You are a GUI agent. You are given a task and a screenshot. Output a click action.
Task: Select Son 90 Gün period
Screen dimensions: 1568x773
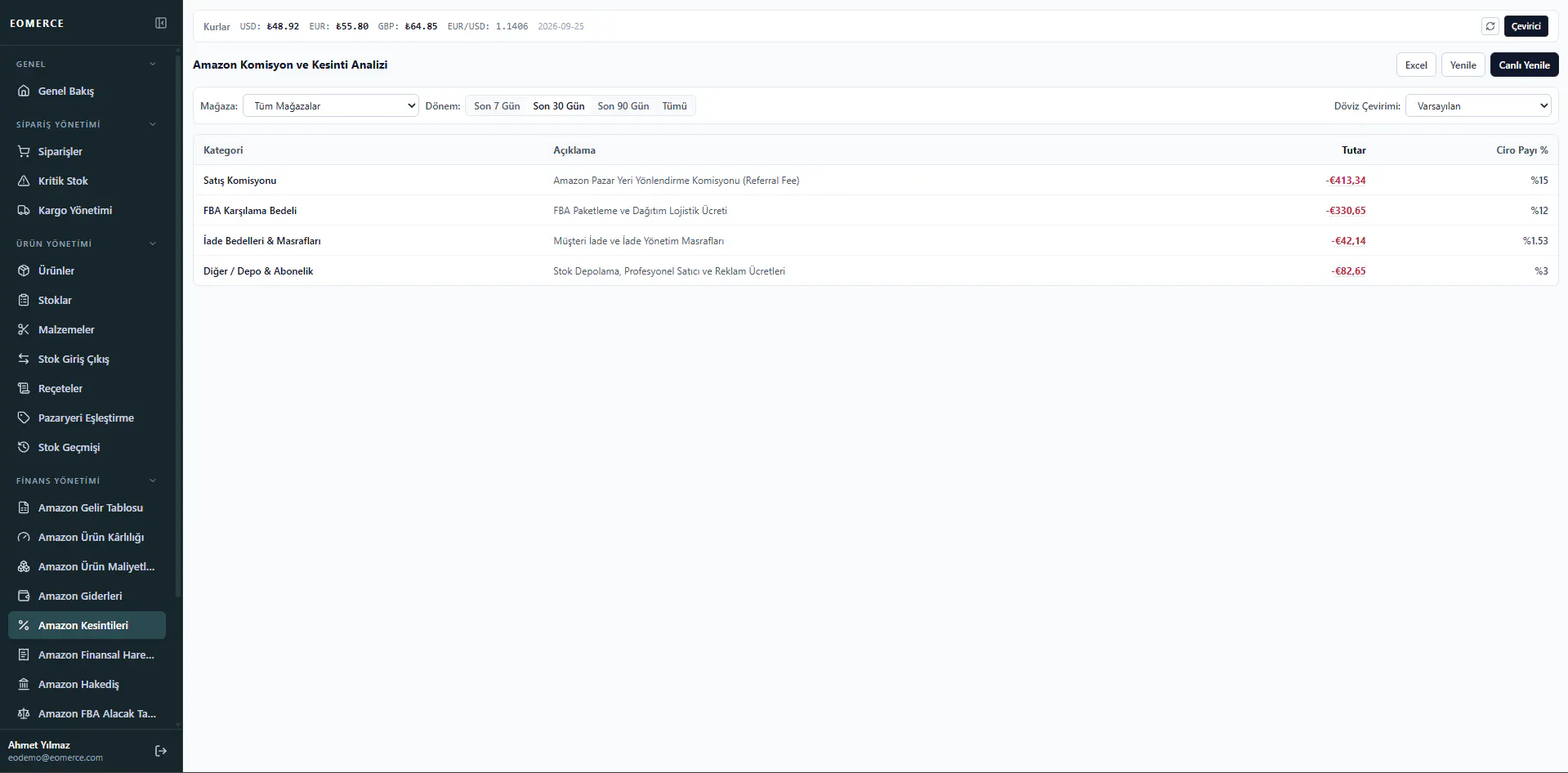(623, 106)
